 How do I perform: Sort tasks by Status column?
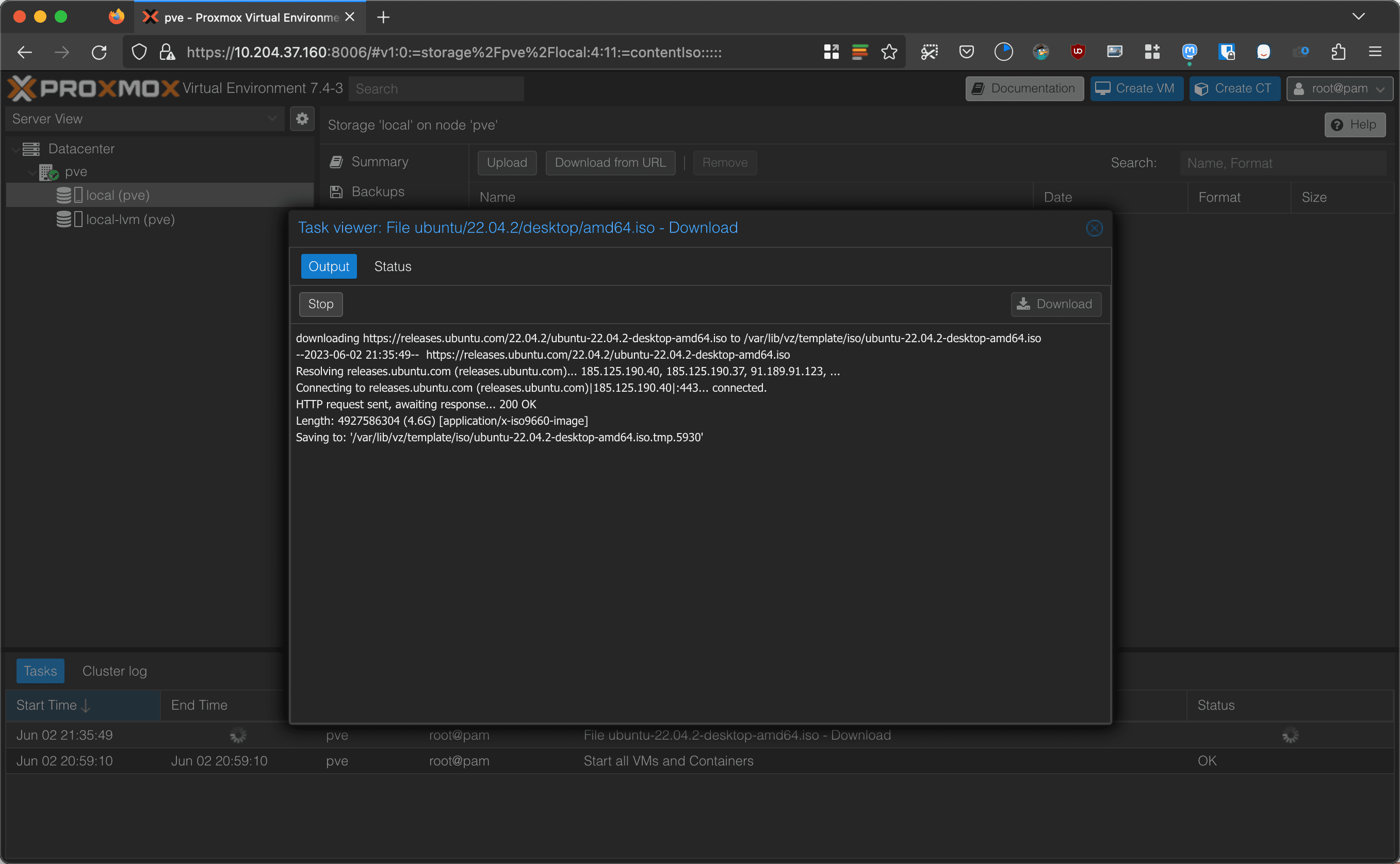point(1290,705)
